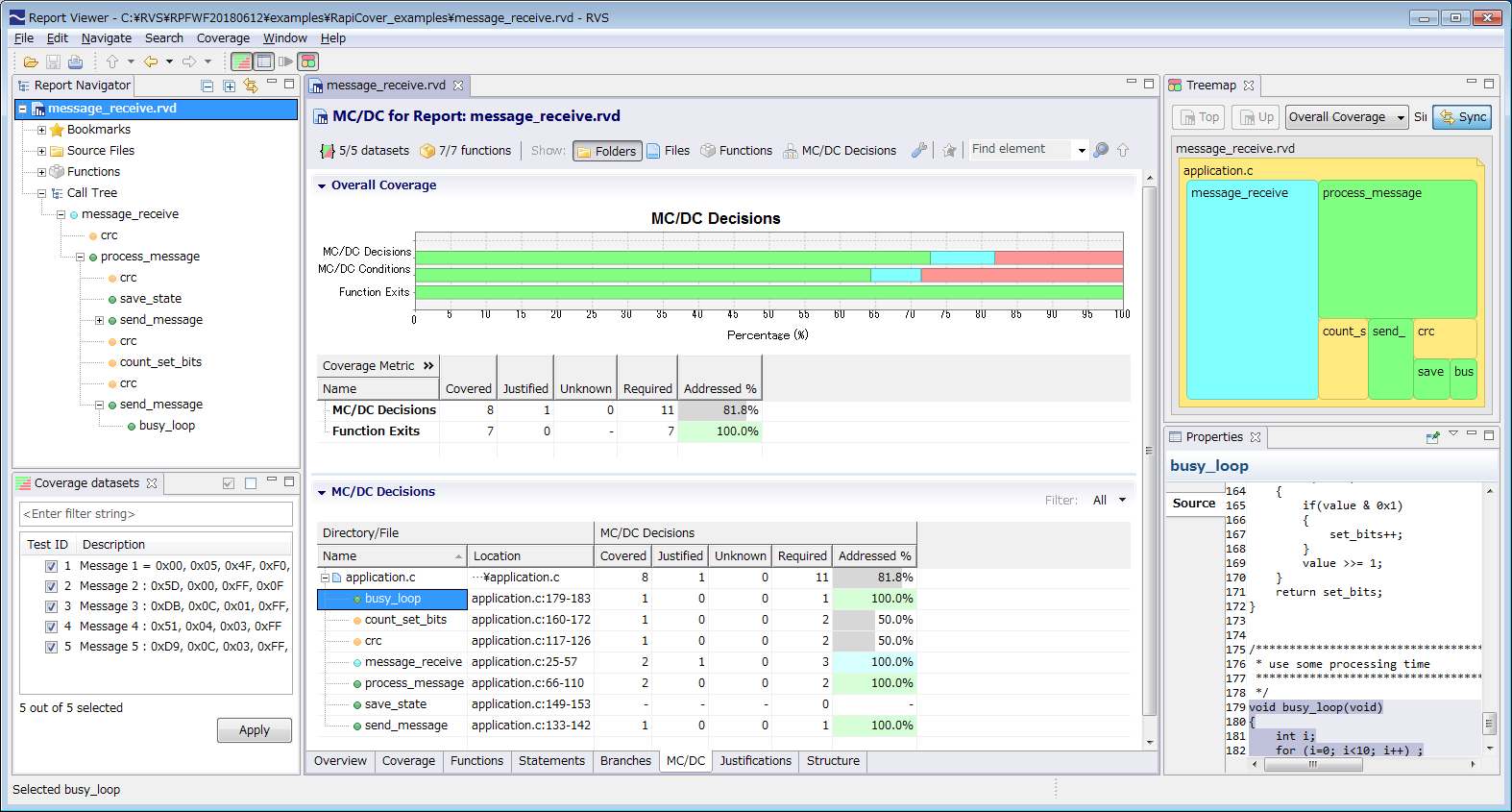
Task: Click the Sync button in Treemap
Action: 1462,117
